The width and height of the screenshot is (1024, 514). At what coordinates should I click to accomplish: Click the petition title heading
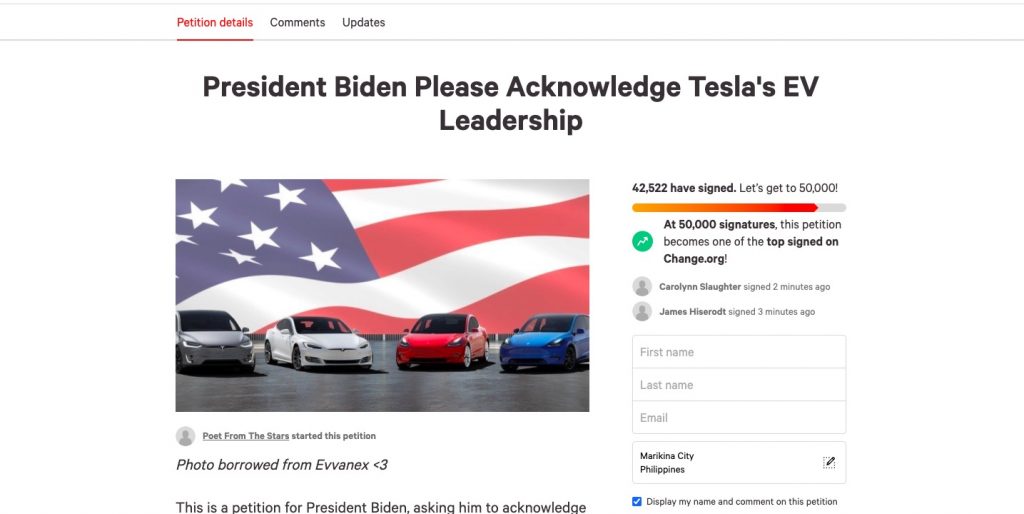click(510, 103)
